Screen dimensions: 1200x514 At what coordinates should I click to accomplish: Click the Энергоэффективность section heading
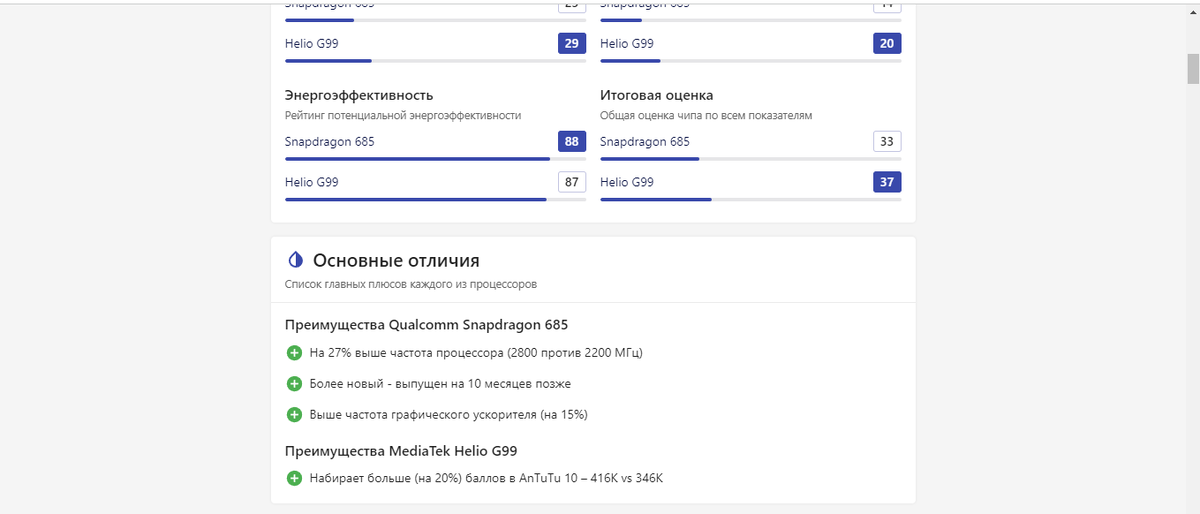[x=359, y=95]
